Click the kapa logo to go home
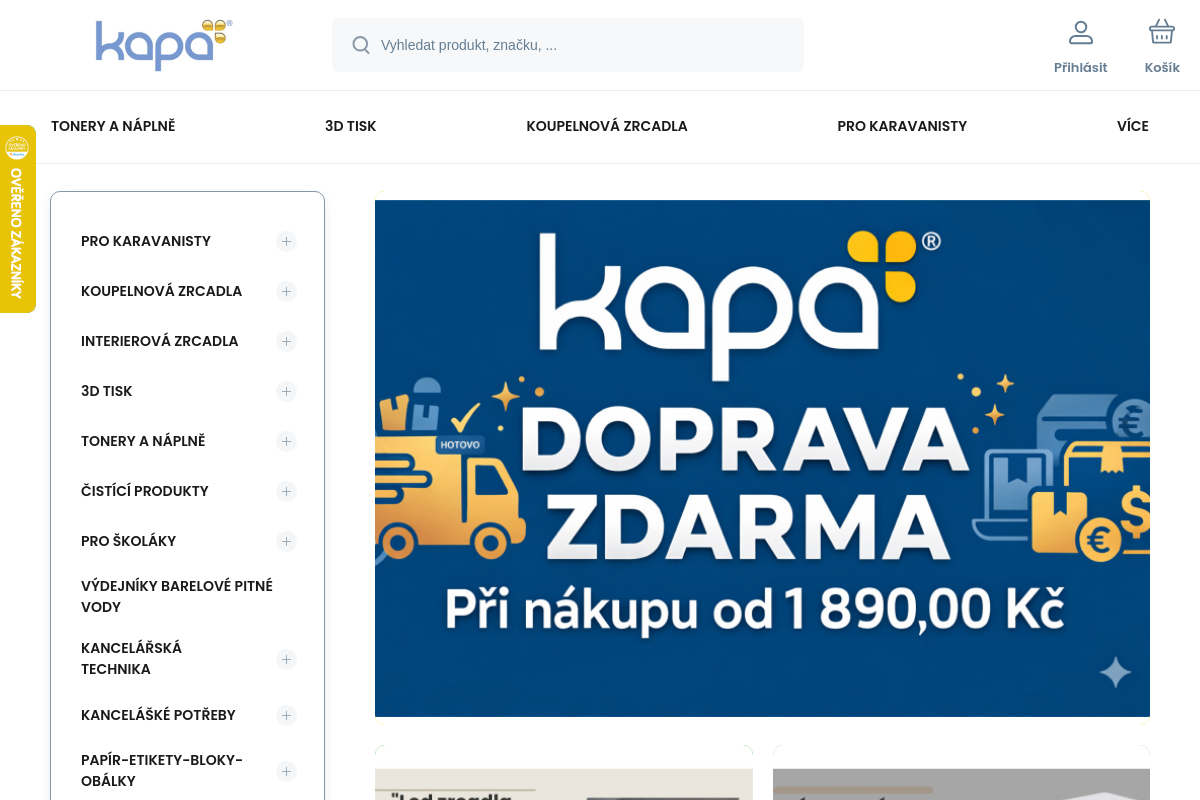Viewport: 1200px width, 800px height. click(x=164, y=45)
